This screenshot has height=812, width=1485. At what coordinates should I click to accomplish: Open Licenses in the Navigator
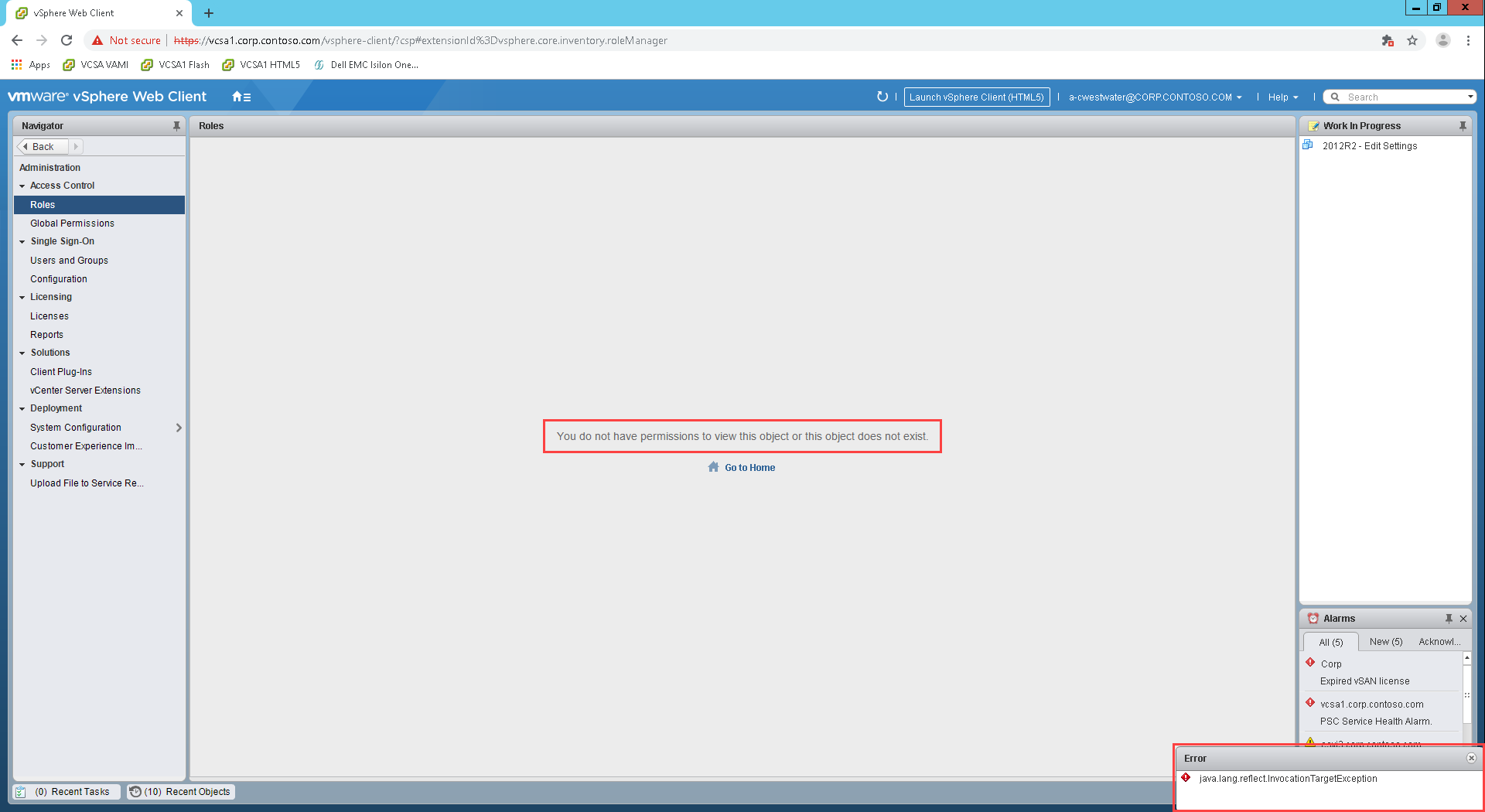99,316
